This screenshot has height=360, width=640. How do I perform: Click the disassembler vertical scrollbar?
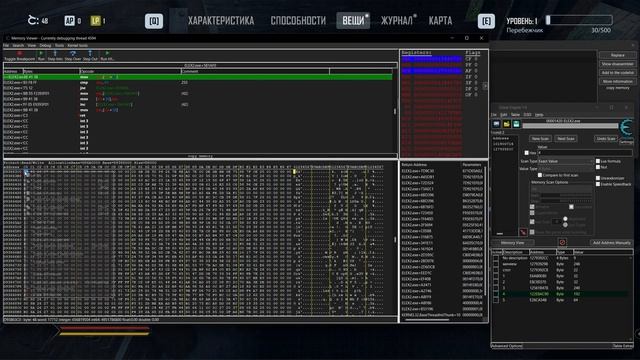pos(395,111)
